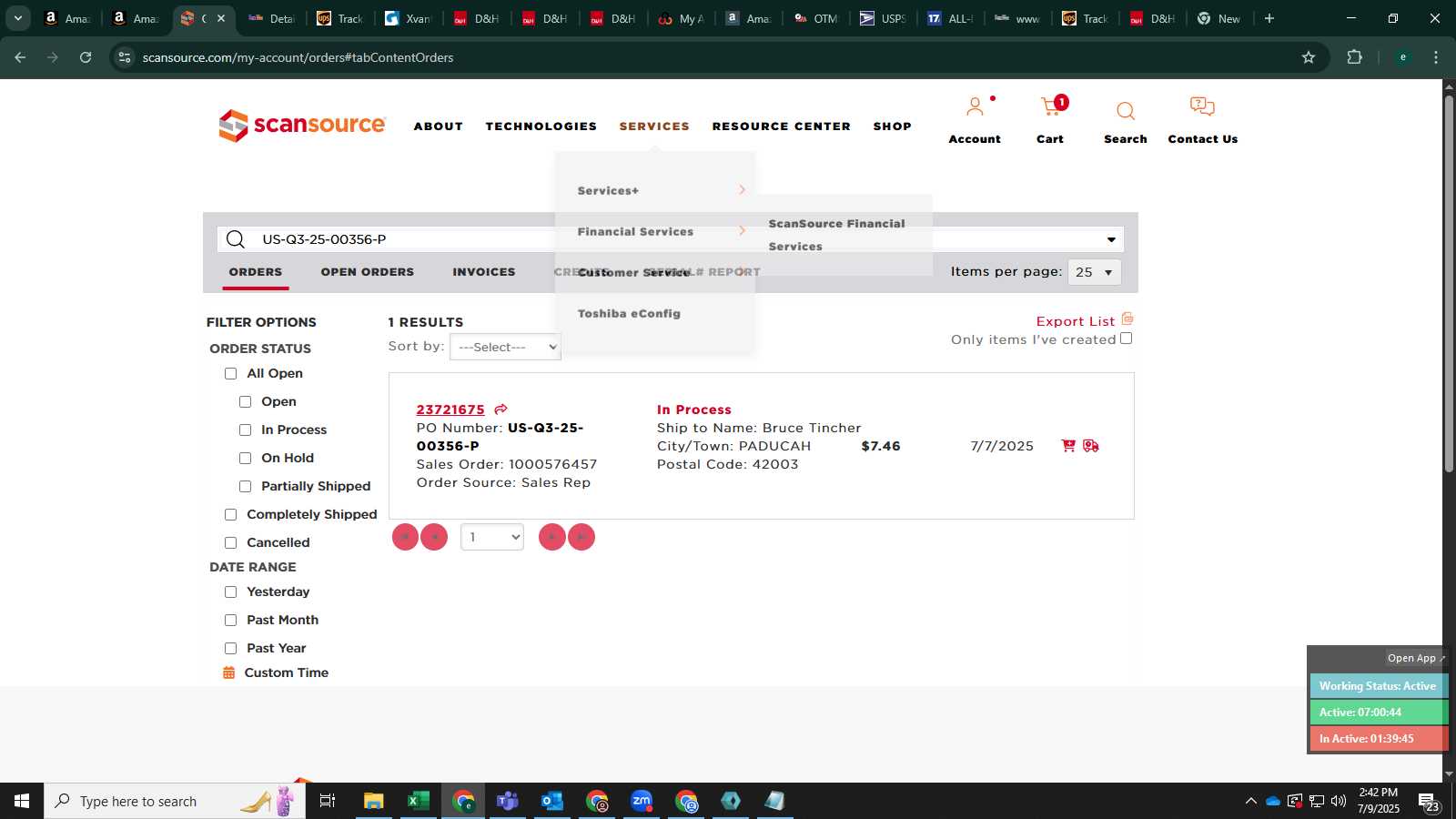Open the shopping Cart icon

click(1052, 106)
